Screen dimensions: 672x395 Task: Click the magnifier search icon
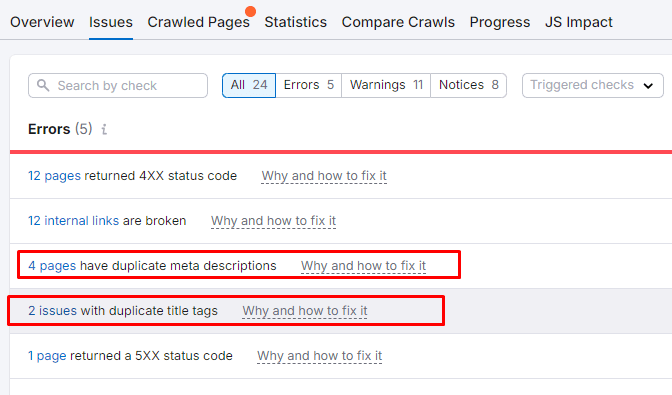pos(43,85)
